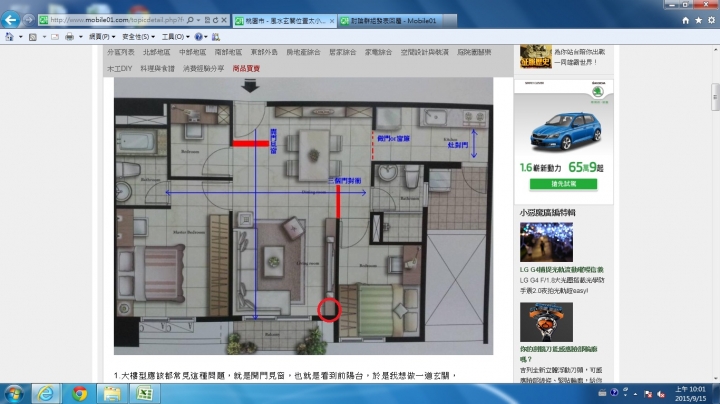Open the 網頁(P) menu
The width and height of the screenshot is (720, 404).
tap(101, 37)
